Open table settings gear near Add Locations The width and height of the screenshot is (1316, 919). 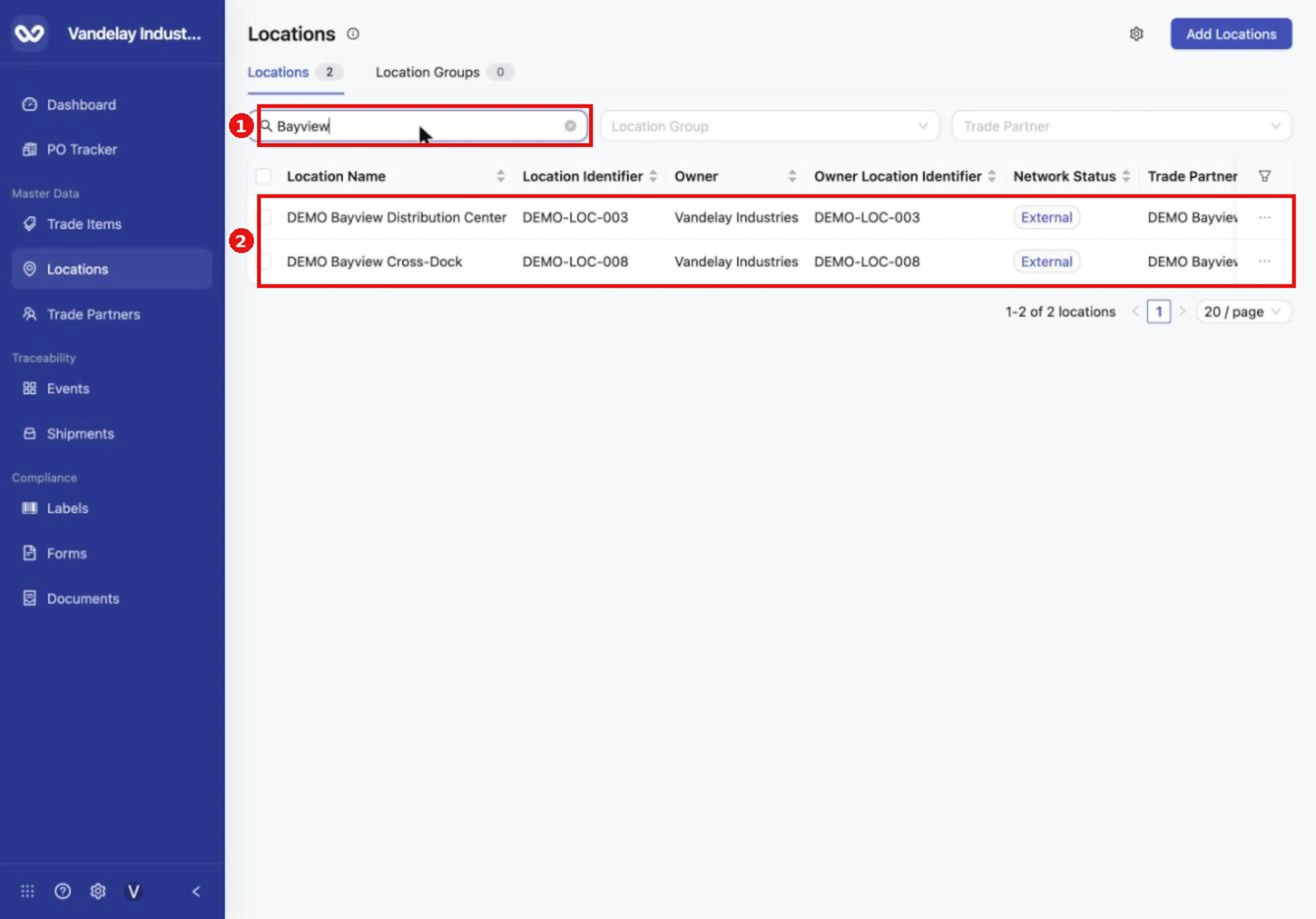tap(1136, 34)
